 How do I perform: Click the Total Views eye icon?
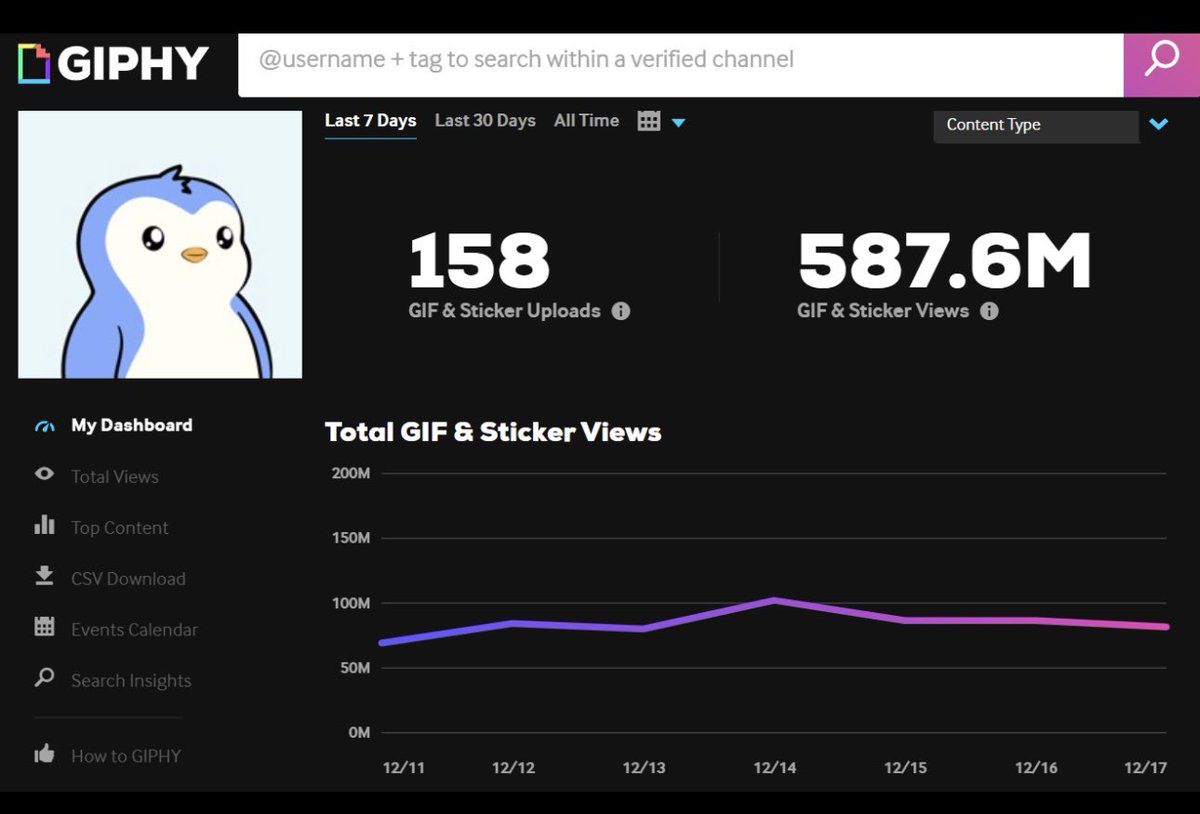pyautogui.click(x=44, y=474)
